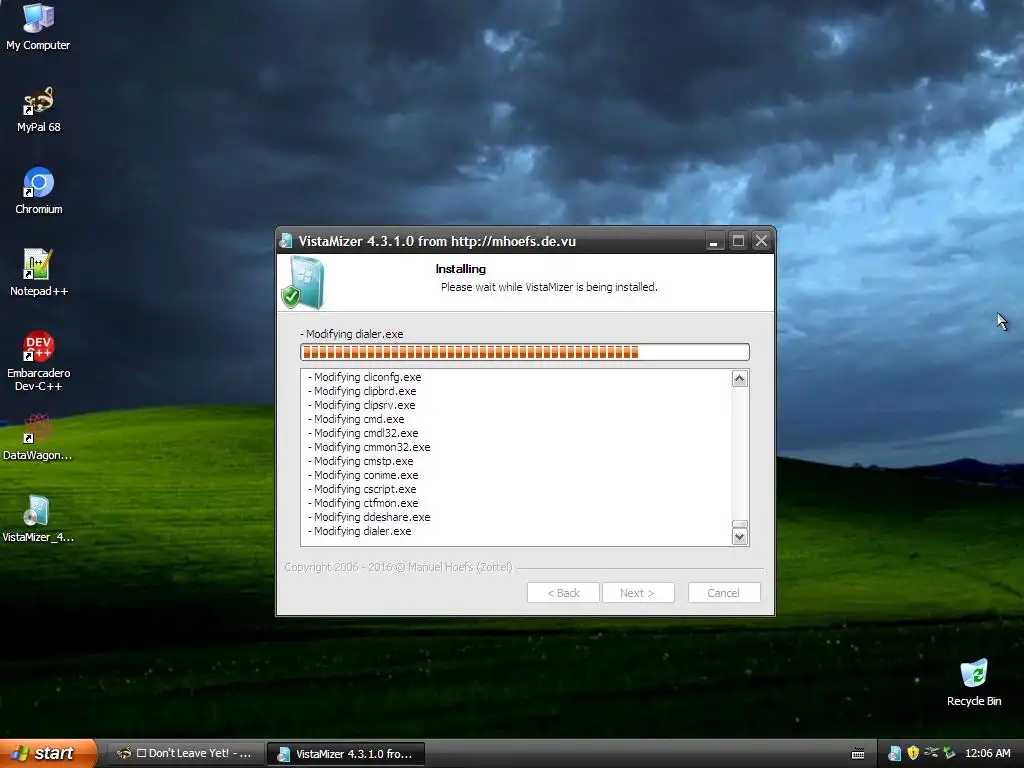
Task: Click the Cancel button in installer
Action: click(x=724, y=593)
